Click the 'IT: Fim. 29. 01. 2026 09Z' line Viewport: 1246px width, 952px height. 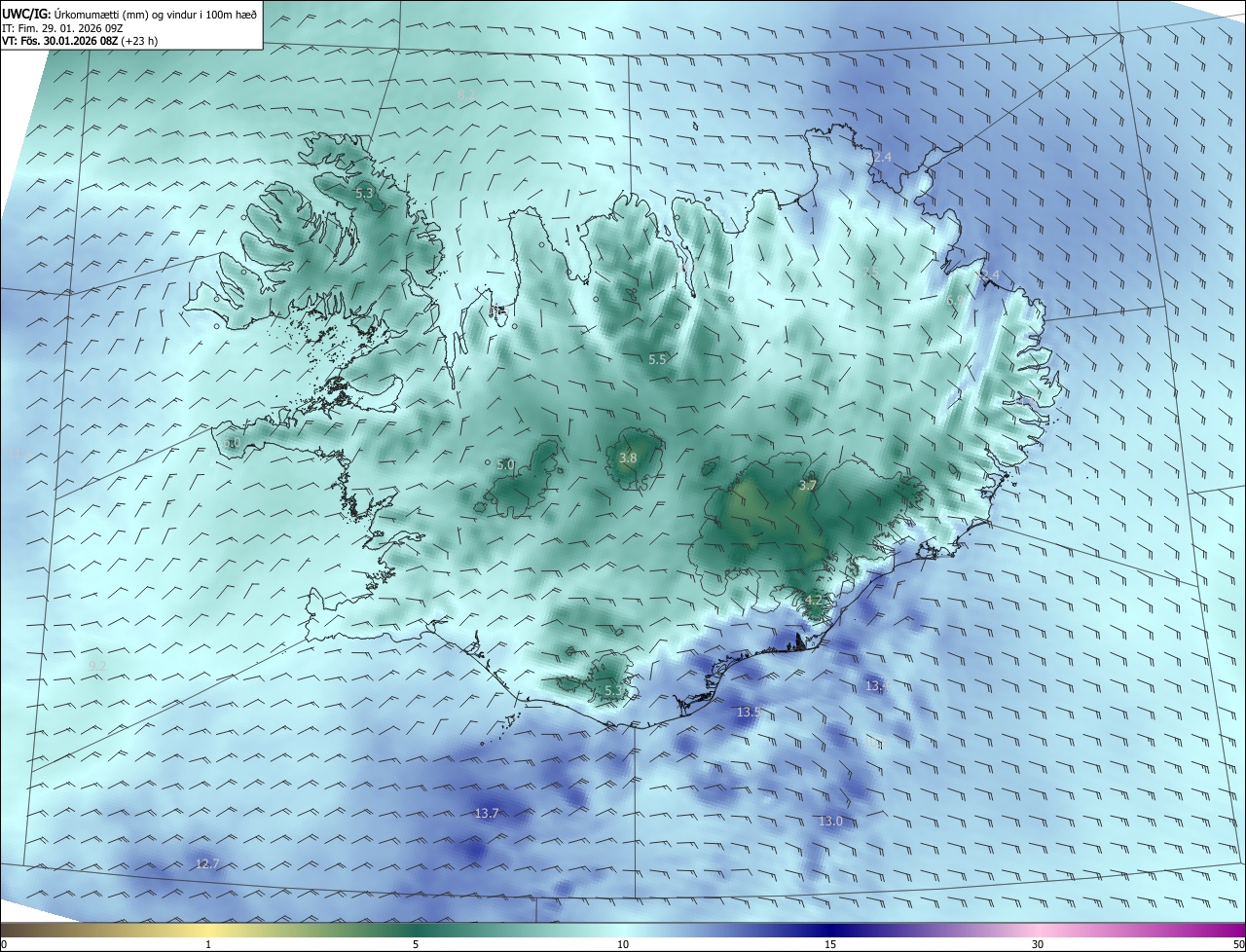[x=62, y=28]
